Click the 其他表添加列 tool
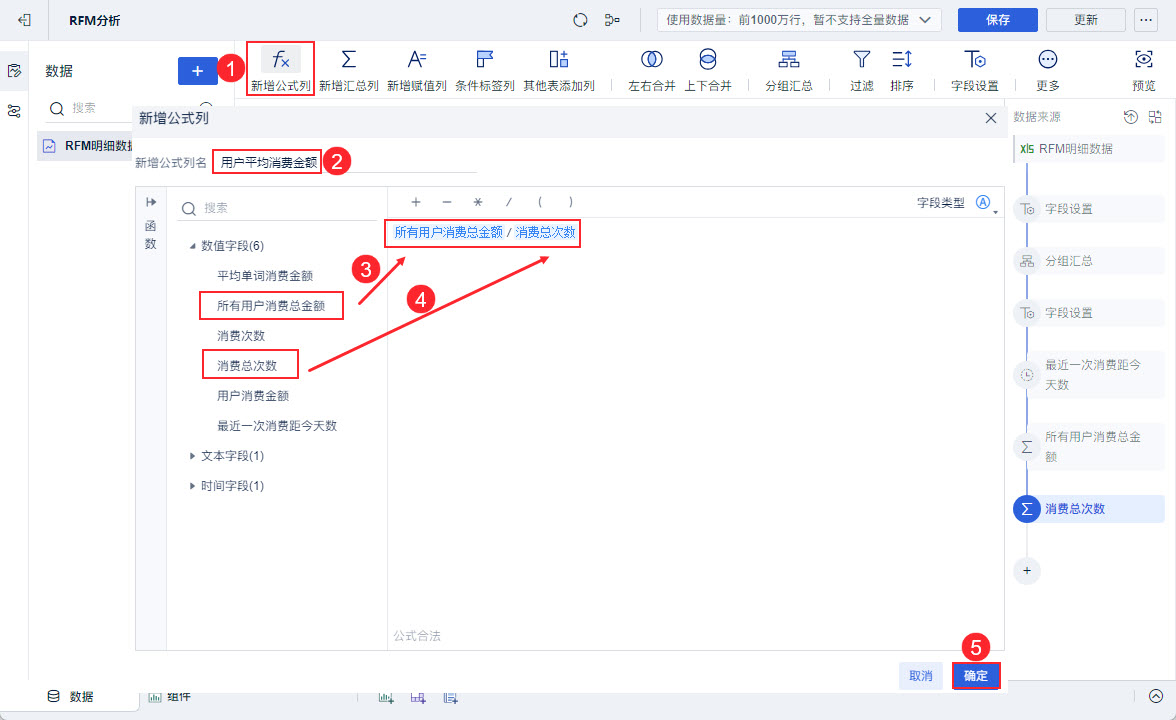Viewport: 1176px width, 720px height. point(559,59)
